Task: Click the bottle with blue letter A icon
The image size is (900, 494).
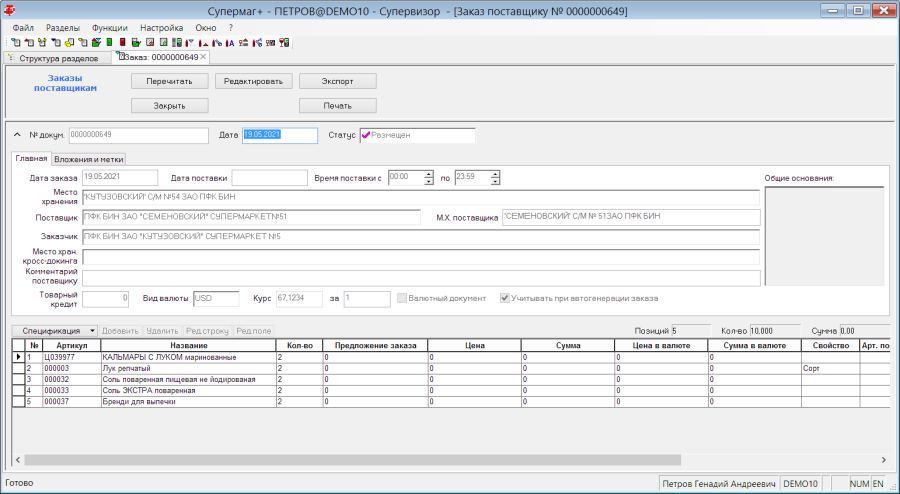Action: point(230,42)
